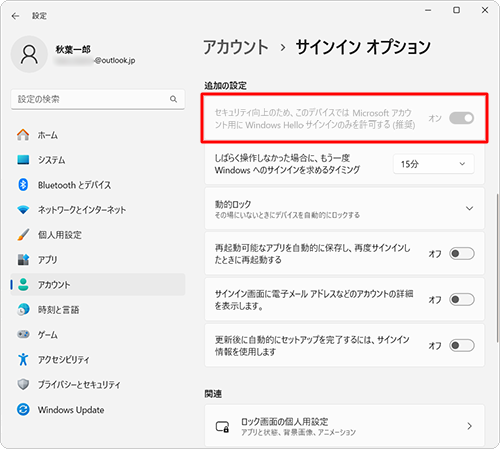
Task: Toggle 更新後に自動的にセットアップ switch
Action: coord(461,345)
